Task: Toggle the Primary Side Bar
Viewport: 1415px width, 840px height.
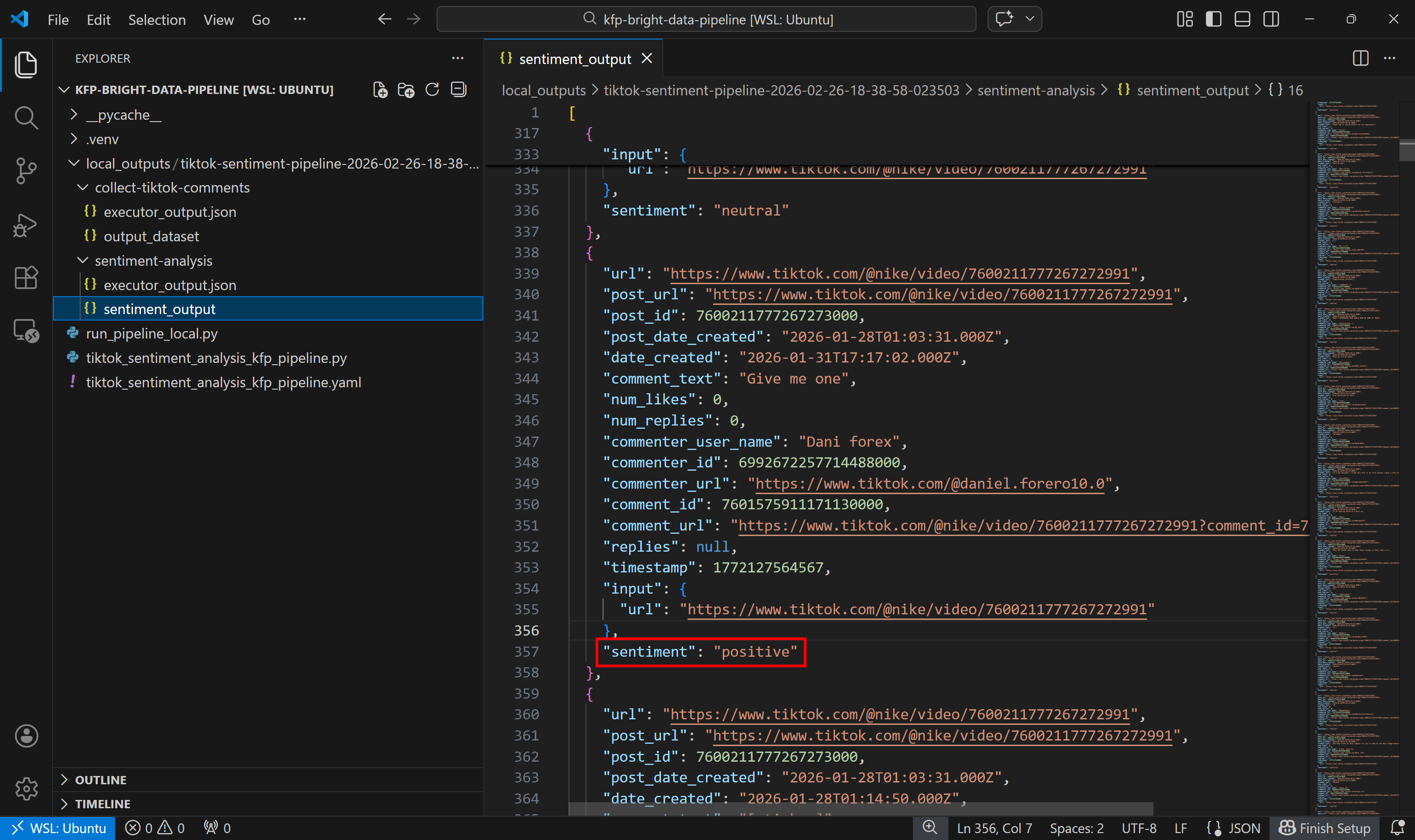Action: 1213,19
